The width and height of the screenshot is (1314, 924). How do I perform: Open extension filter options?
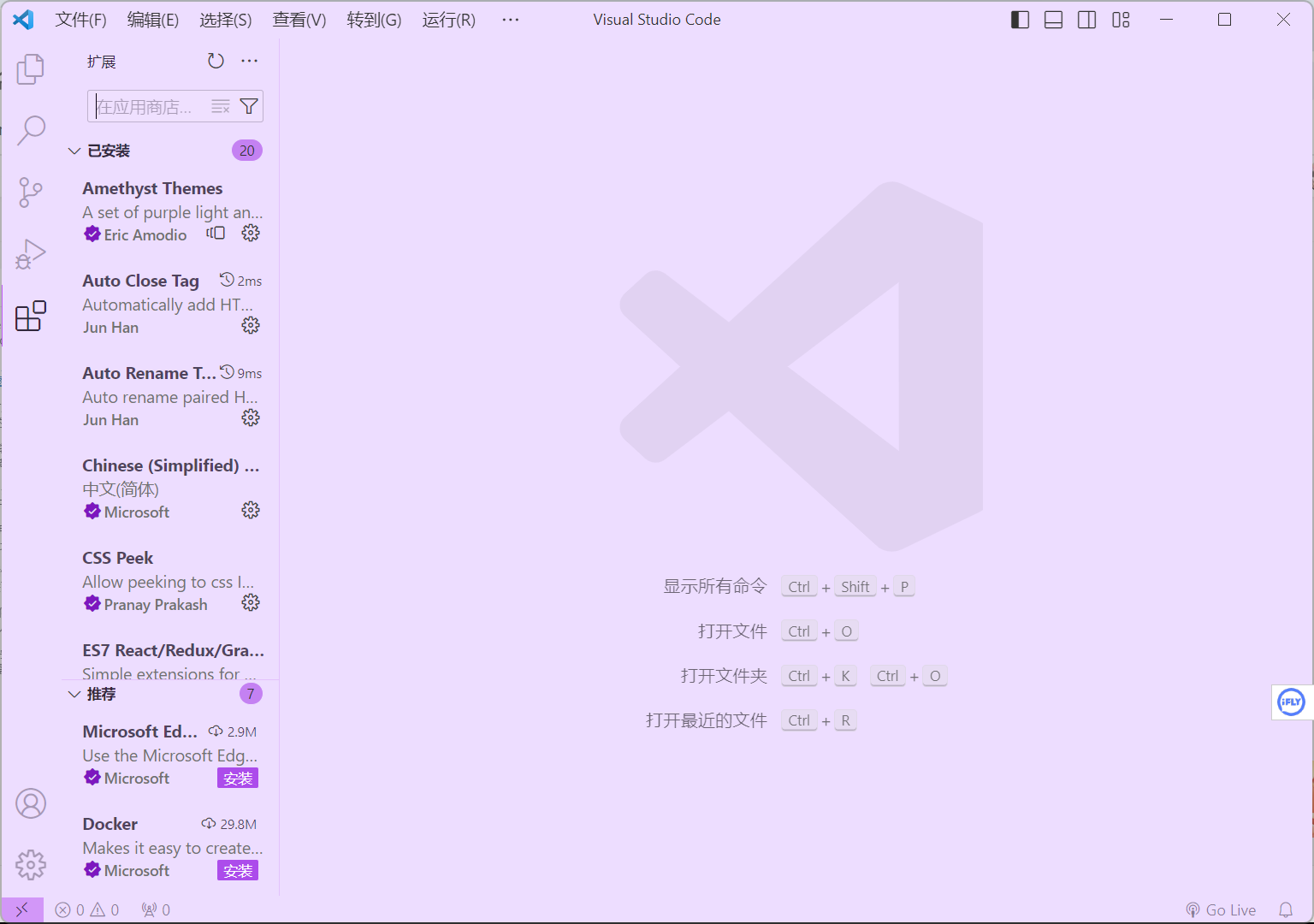[249, 106]
